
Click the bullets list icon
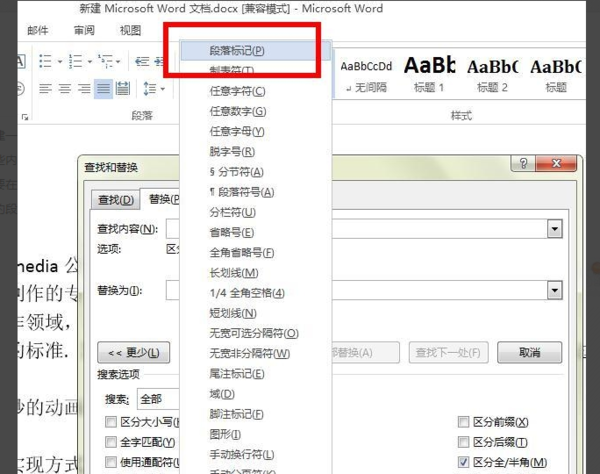click(46, 61)
